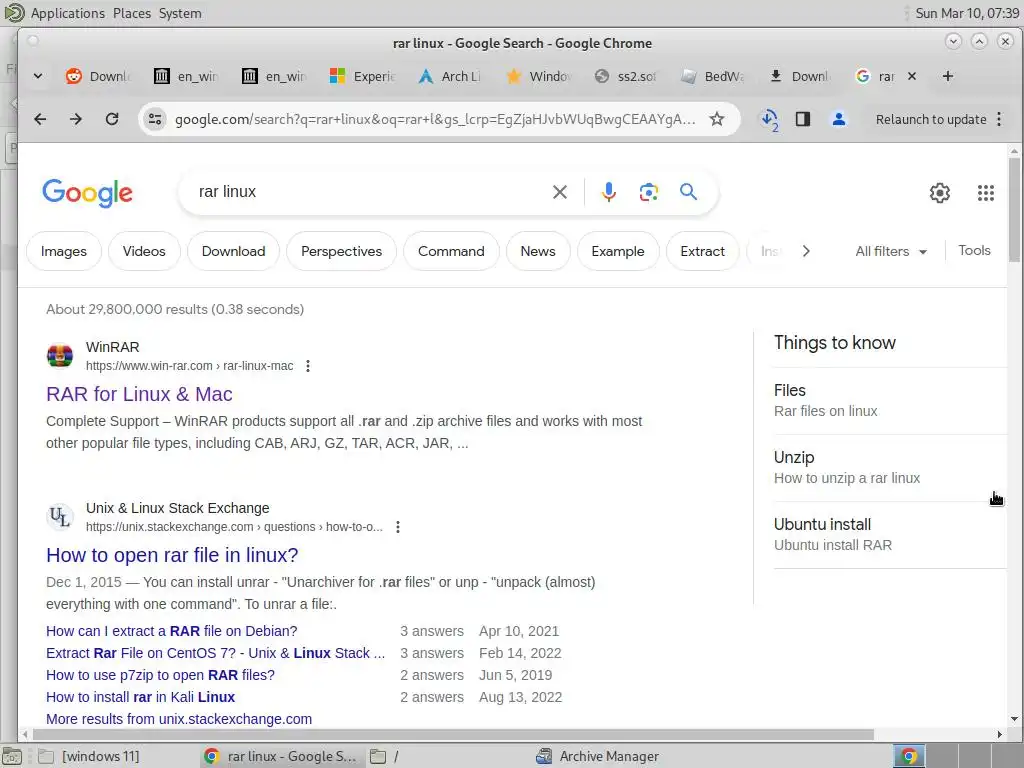
Task: Search by image with the Google Lens icon
Action: 648,192
